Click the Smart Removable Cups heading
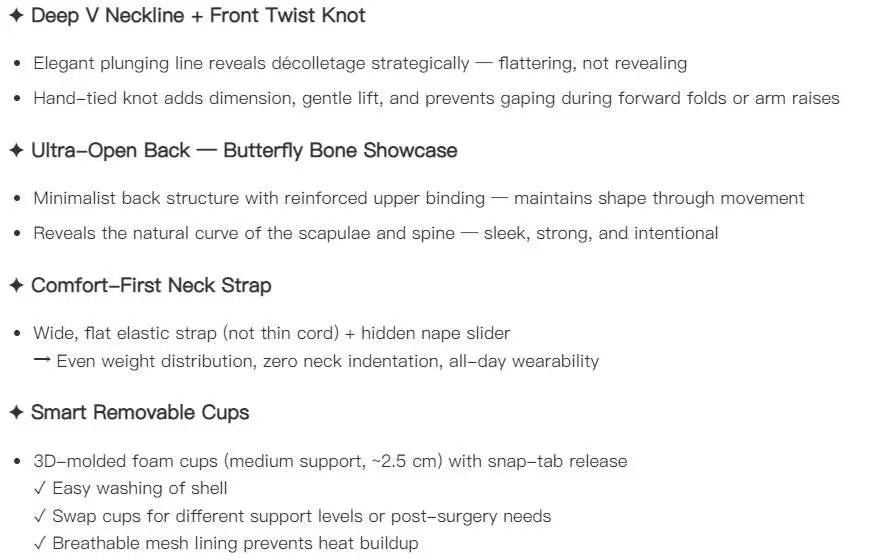The width and height of the screenshot is (888, 560). click(140, 412)
